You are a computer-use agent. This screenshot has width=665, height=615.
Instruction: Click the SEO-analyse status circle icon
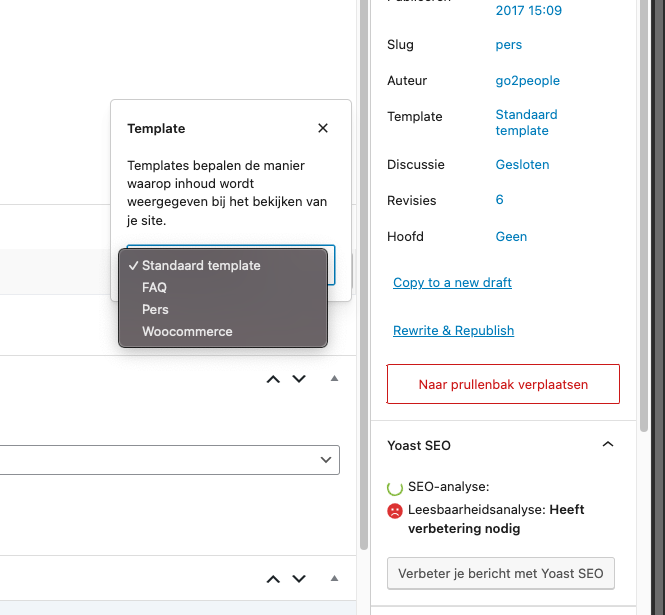pos(396,488)
